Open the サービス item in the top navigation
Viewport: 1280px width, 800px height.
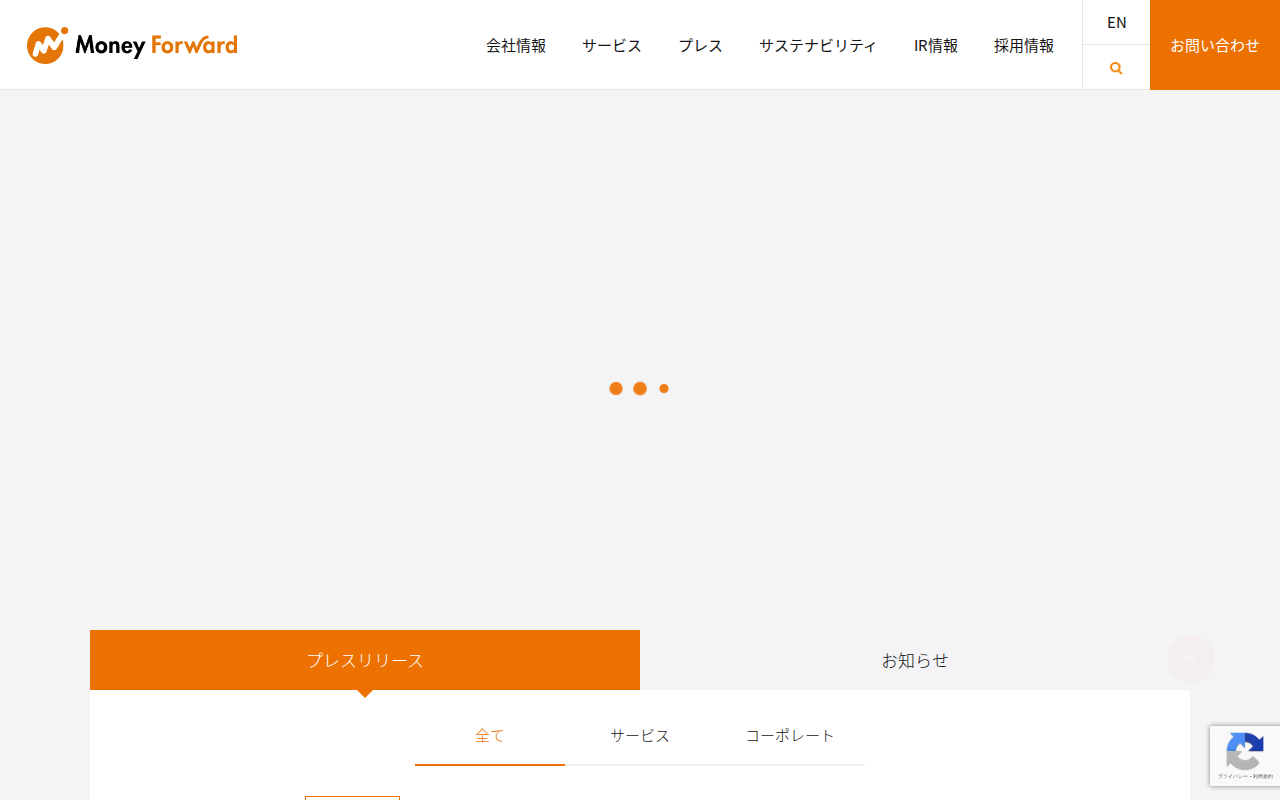point(612,45)
